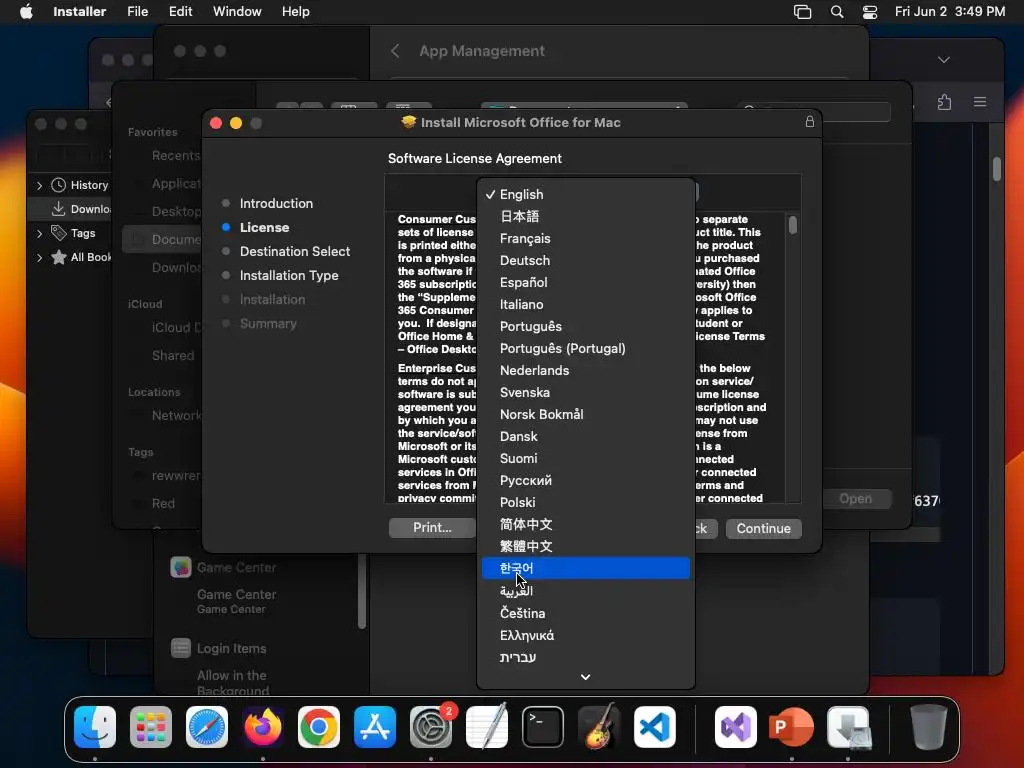This screenshot has width=1024, height=768.
Task: Select Svenska language
Action: coord(585,392)
